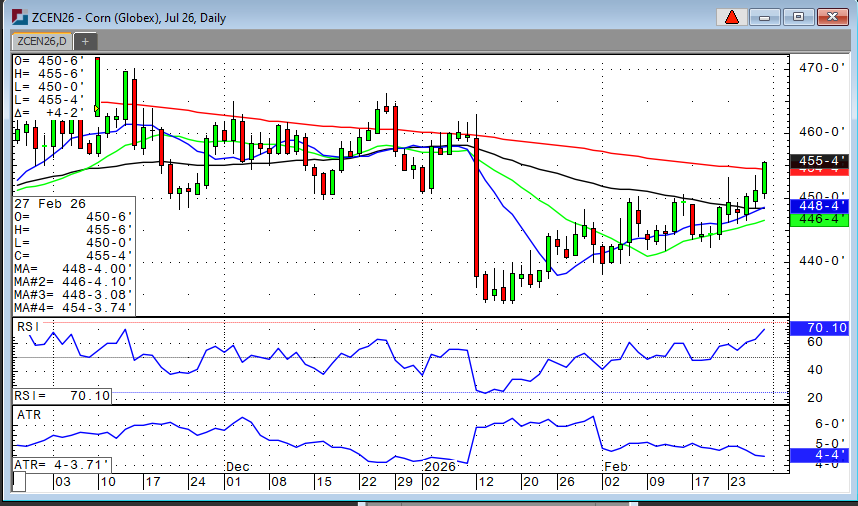This screenshot has width=858, height=506.
Task: Click the RSI study label
Action: click(28, 327)
